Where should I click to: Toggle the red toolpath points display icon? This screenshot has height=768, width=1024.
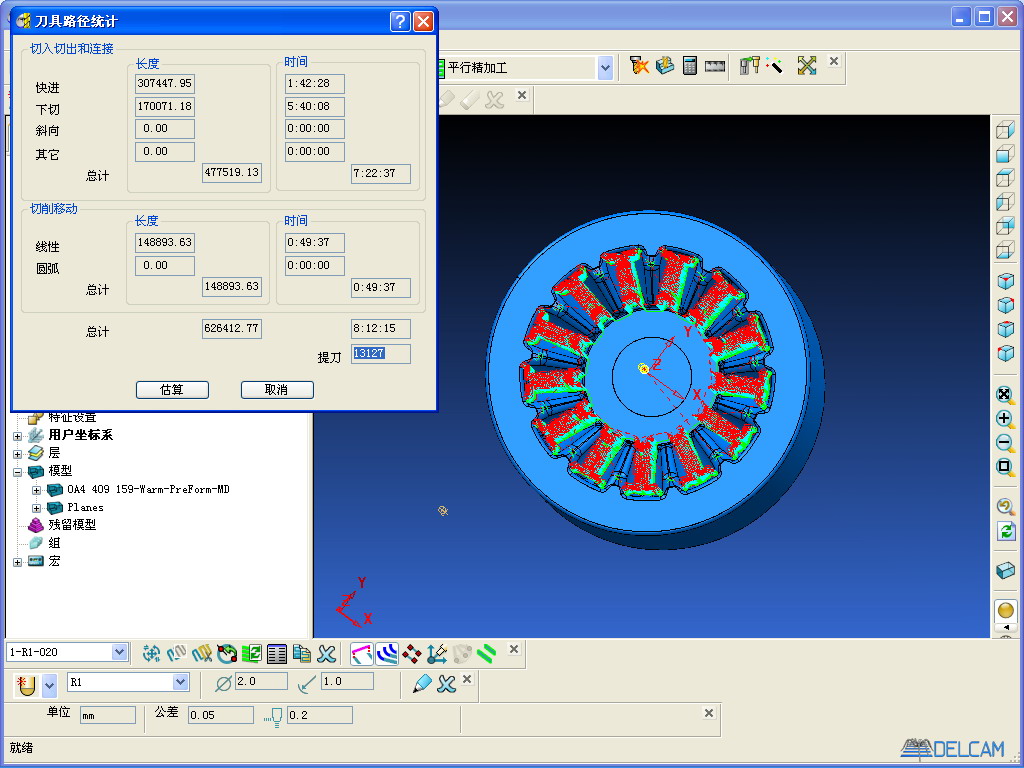pyautogui.click(x=411, y=652)
